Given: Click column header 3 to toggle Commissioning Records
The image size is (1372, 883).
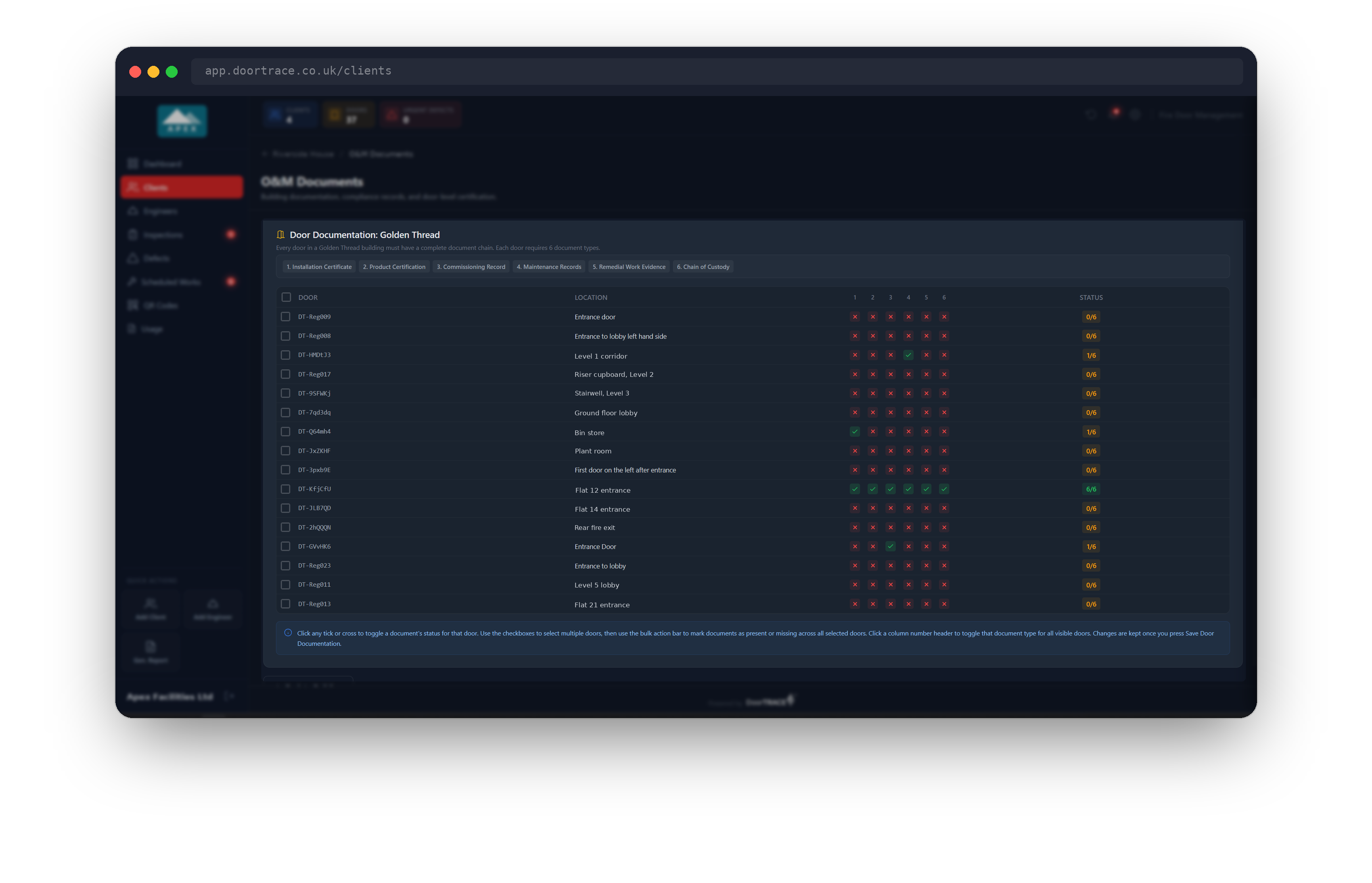Looking at the screenshot, I should point(890,298).
